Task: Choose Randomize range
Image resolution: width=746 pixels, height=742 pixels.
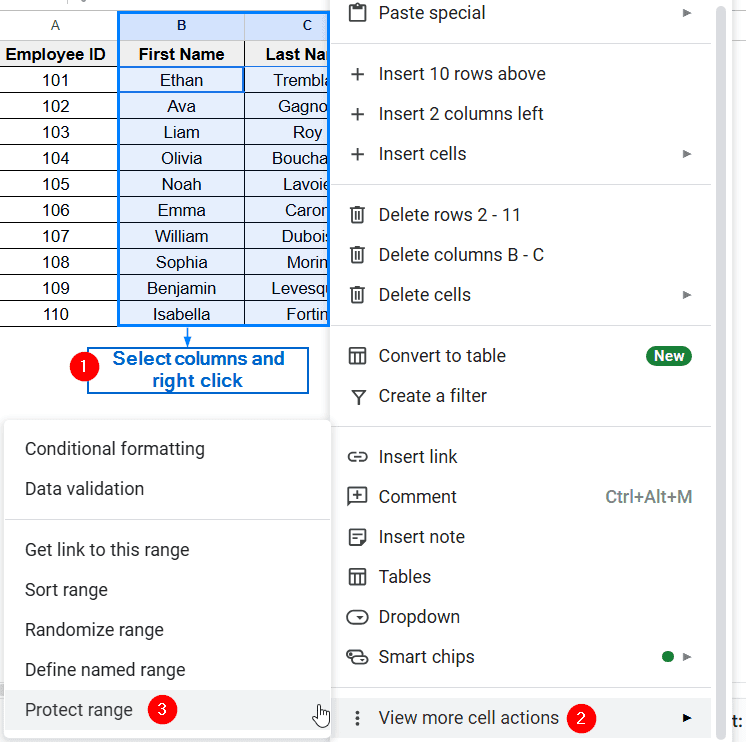Action: click(167, 630)
